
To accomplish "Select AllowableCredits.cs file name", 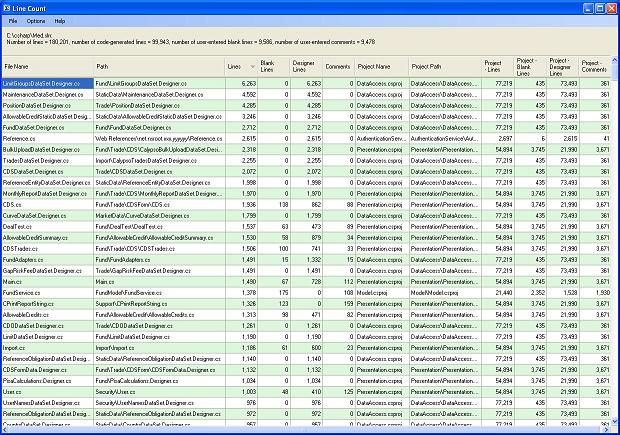I will [x=26, y=315].
